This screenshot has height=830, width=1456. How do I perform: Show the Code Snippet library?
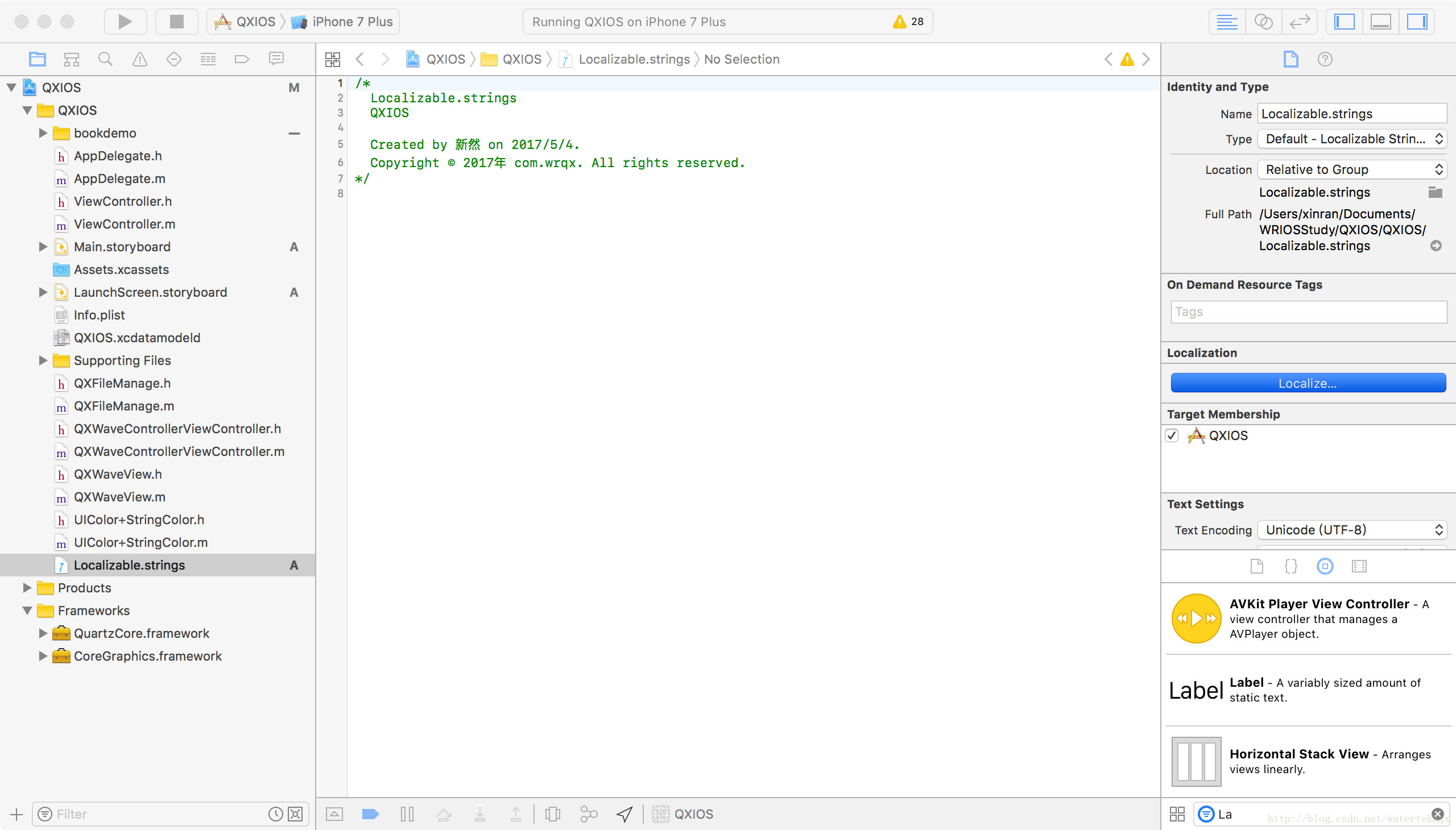pyautogui.click(x=1291, y=566)
